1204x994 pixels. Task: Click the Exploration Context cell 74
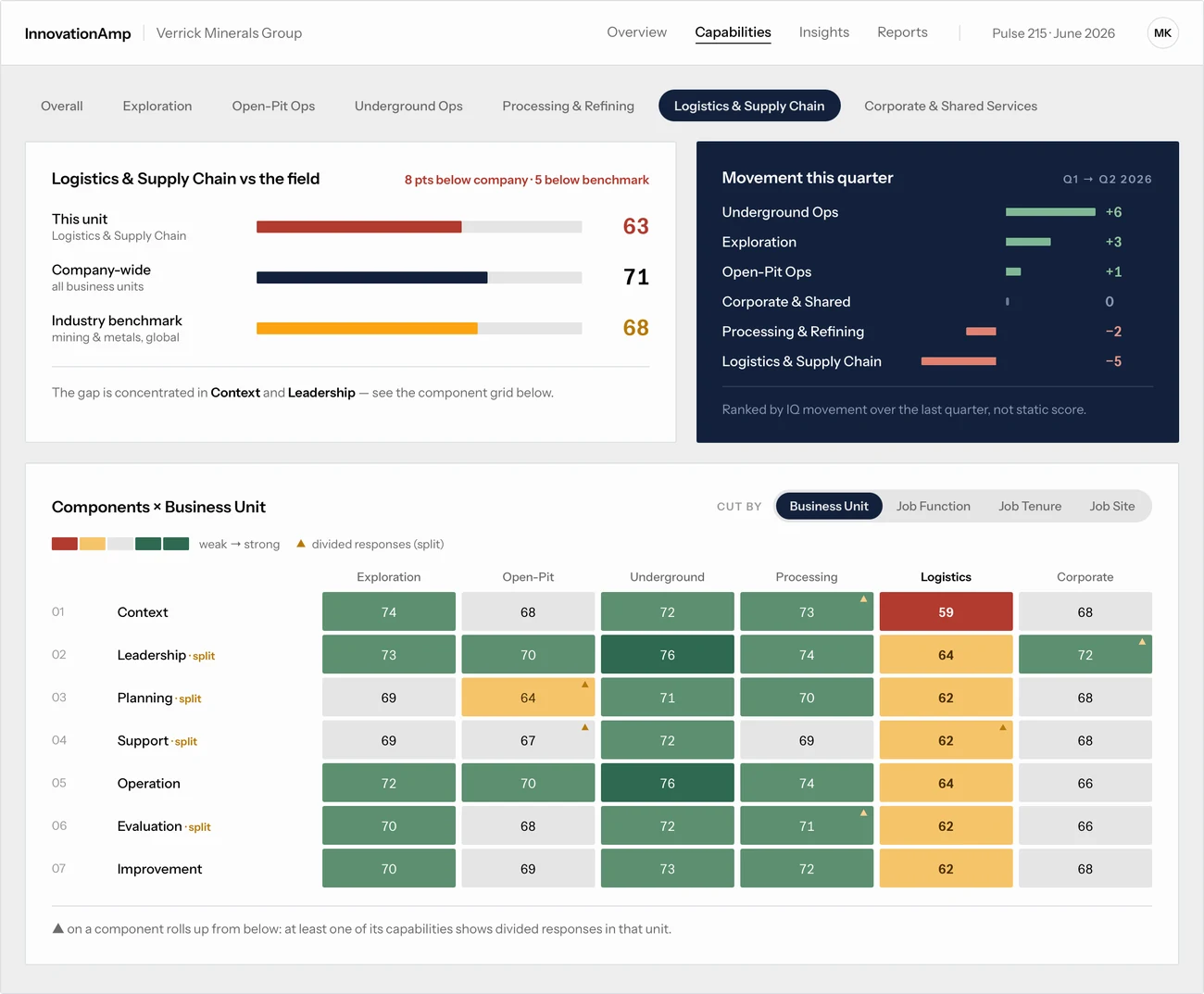pos(389,611)
